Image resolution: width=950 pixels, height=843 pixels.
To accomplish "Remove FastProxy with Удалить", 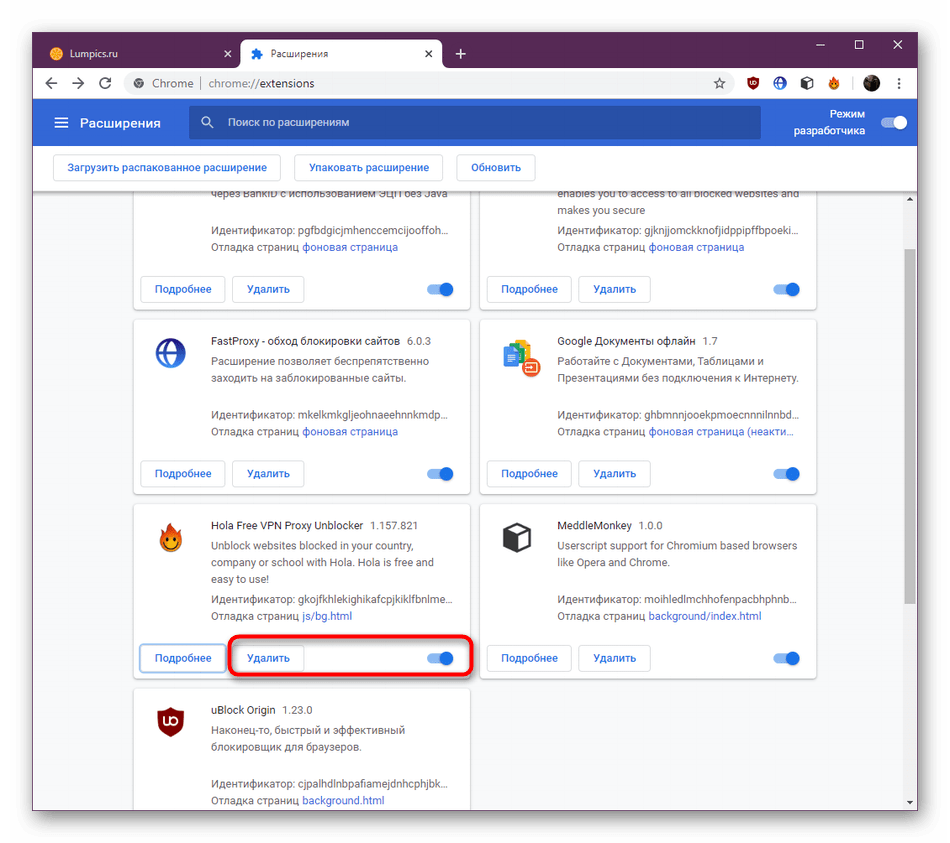I will [268, 473].
